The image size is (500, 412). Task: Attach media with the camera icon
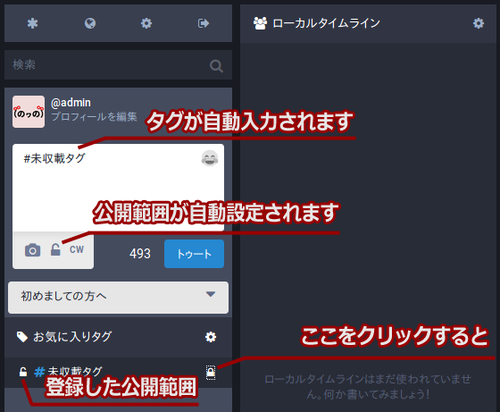(x=33, y=250)
